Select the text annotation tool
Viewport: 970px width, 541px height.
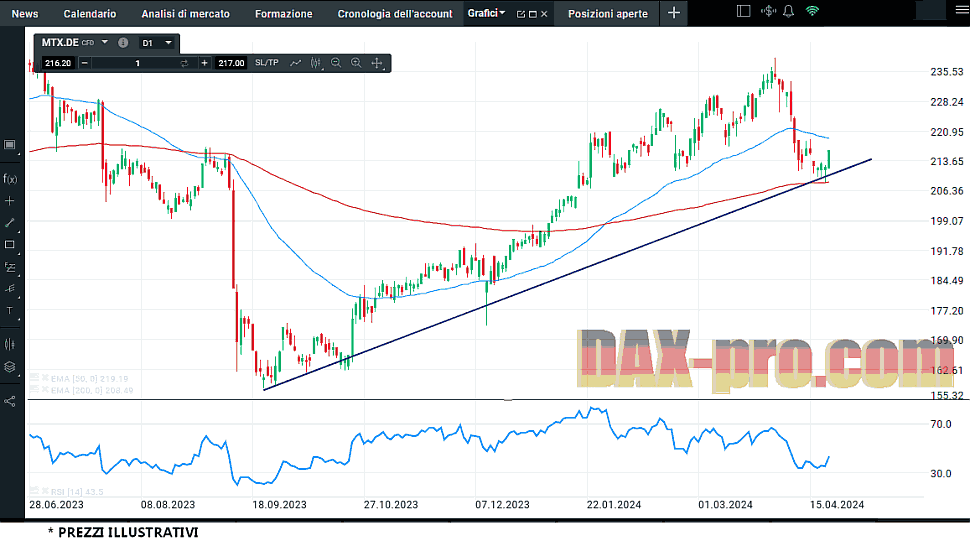(9, 311)
